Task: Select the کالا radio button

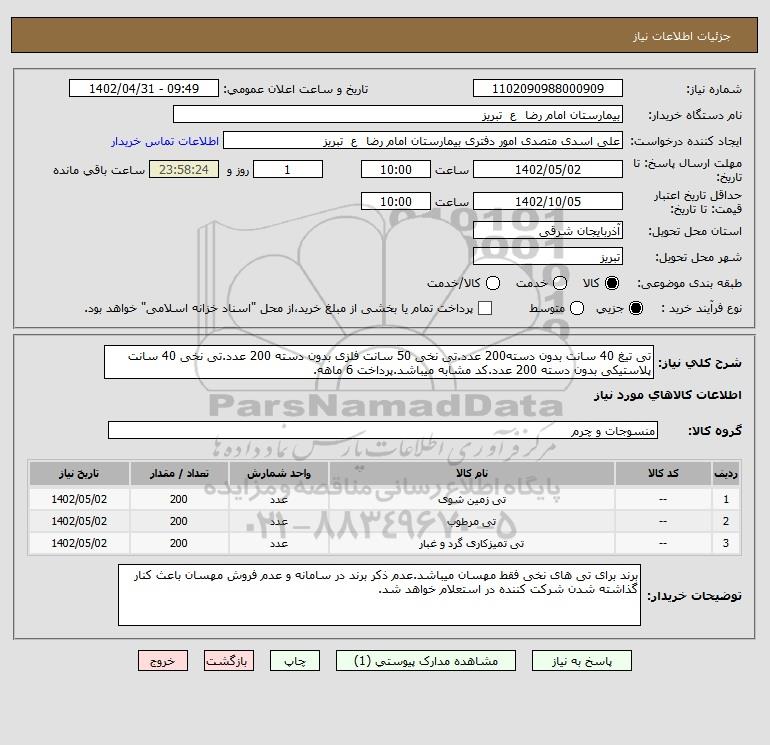Action: pos(612,283)
